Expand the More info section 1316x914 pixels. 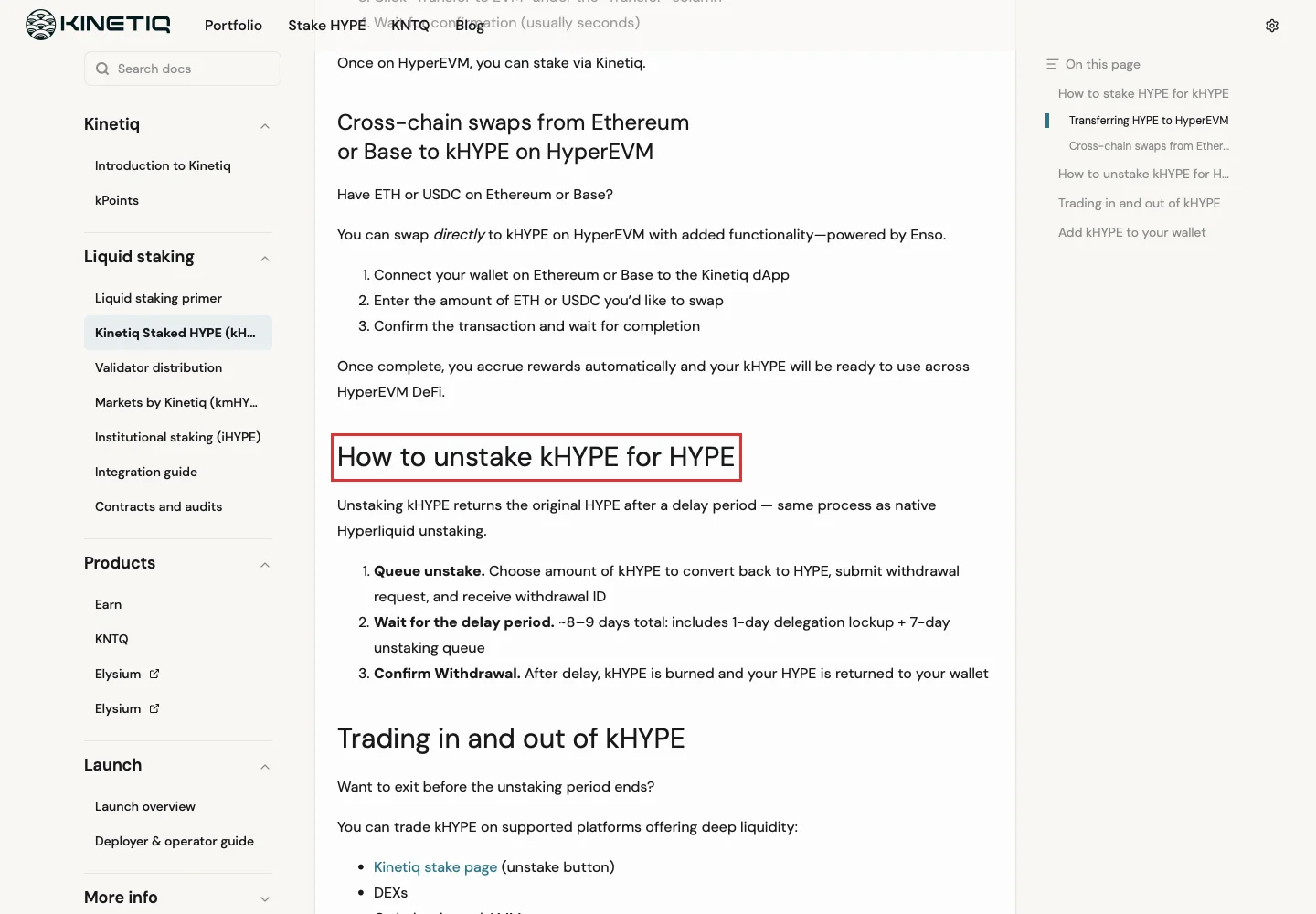pyautogui.click(x=265, y=899)
